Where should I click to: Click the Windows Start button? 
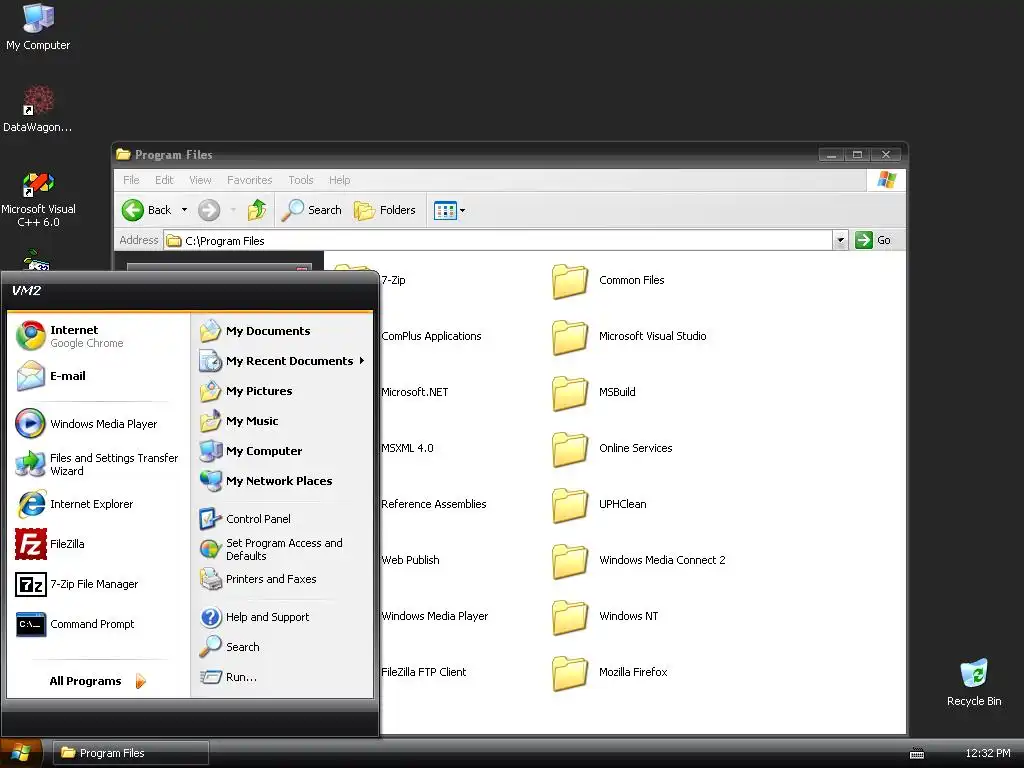(x=21, y=753)
